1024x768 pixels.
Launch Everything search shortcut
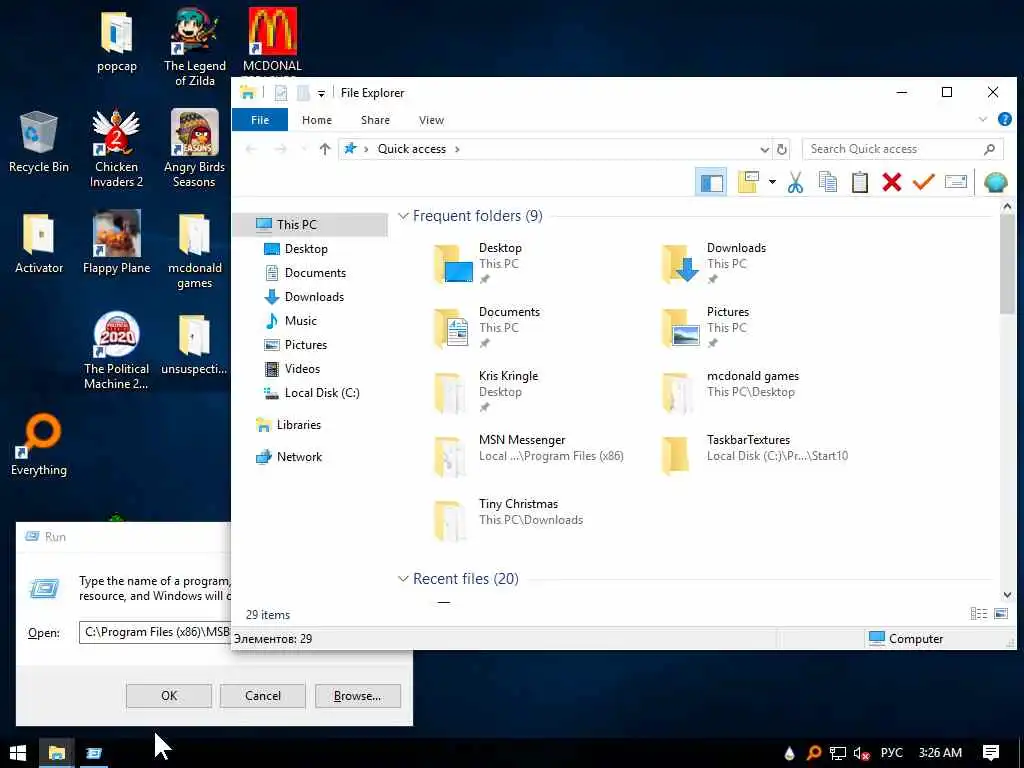[39, 445]
